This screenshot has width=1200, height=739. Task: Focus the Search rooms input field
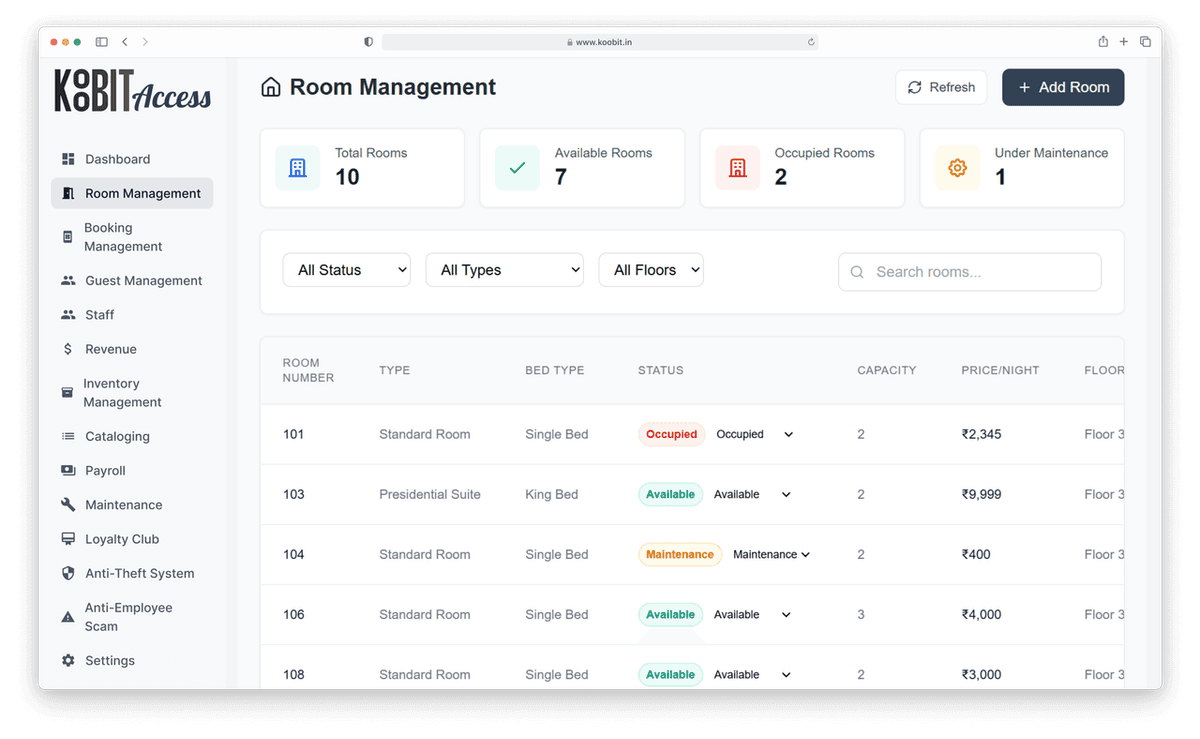point(980,272)
